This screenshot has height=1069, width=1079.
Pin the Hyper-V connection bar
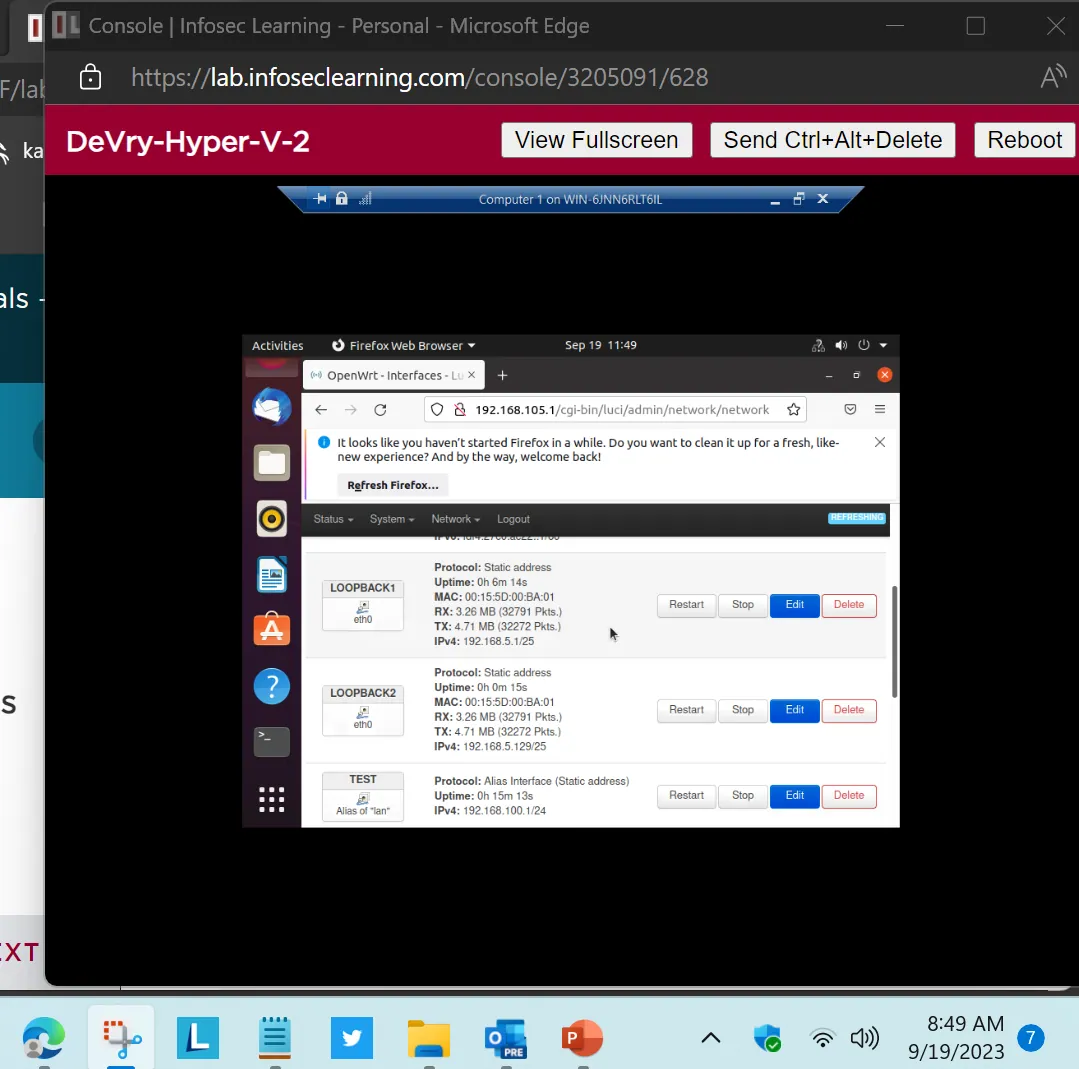320,199
